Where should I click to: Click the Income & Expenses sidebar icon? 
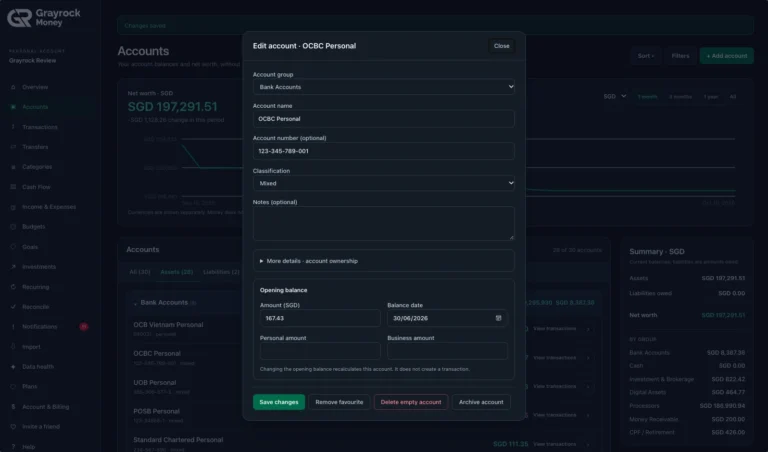pos(13,207)
